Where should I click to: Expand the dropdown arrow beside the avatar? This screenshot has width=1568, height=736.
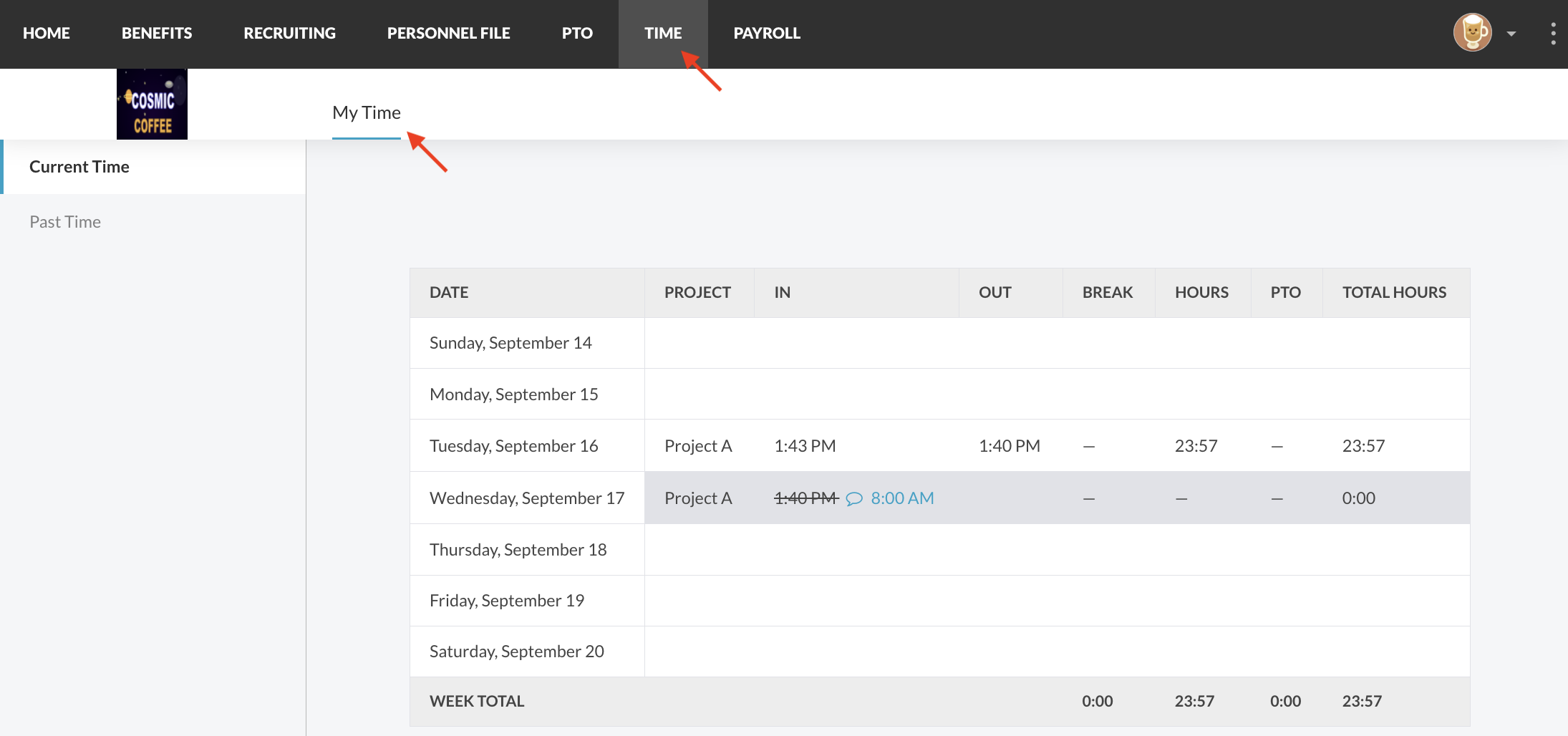tap(1511, 34)
